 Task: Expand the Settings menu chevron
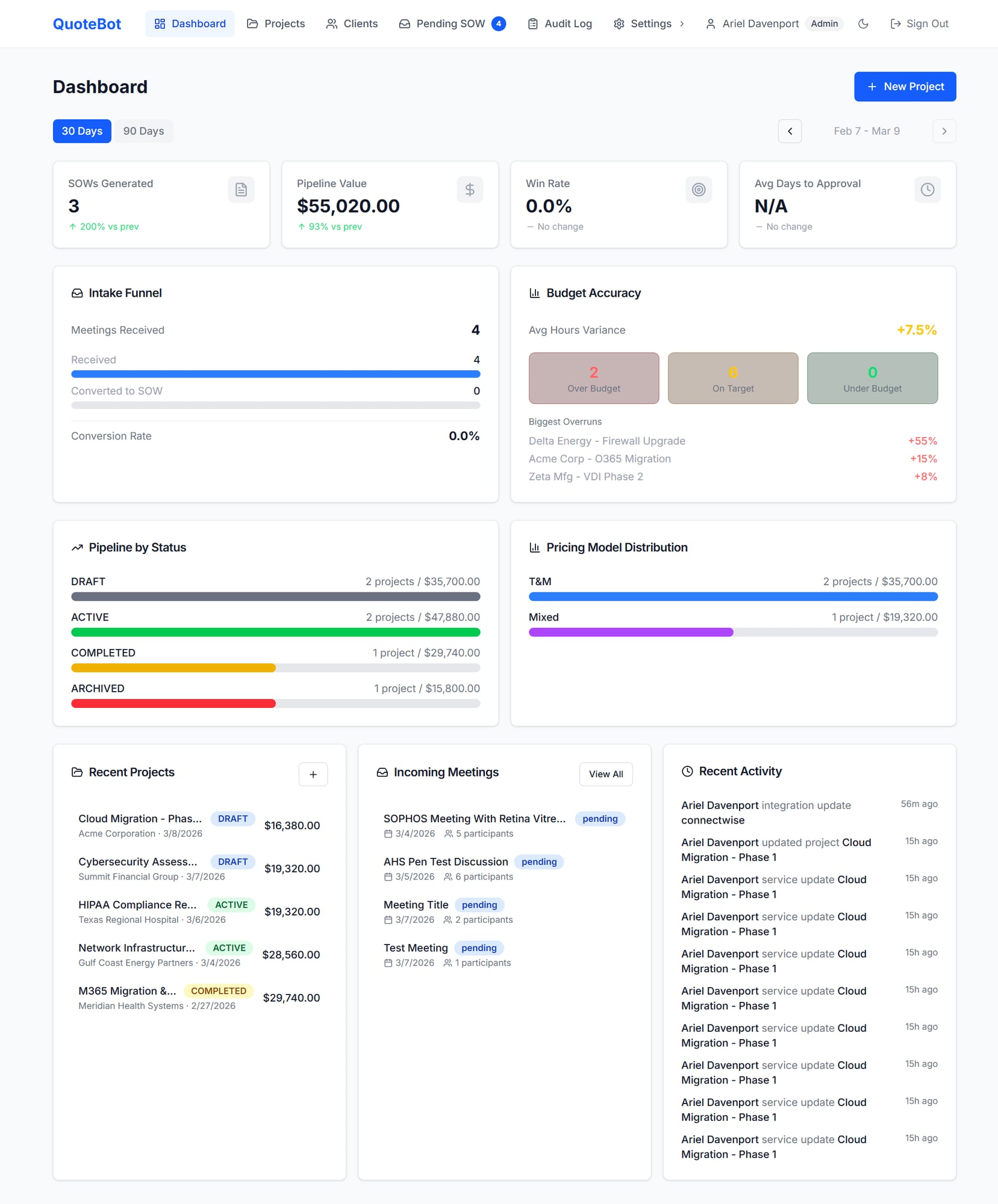coord(682,24)
